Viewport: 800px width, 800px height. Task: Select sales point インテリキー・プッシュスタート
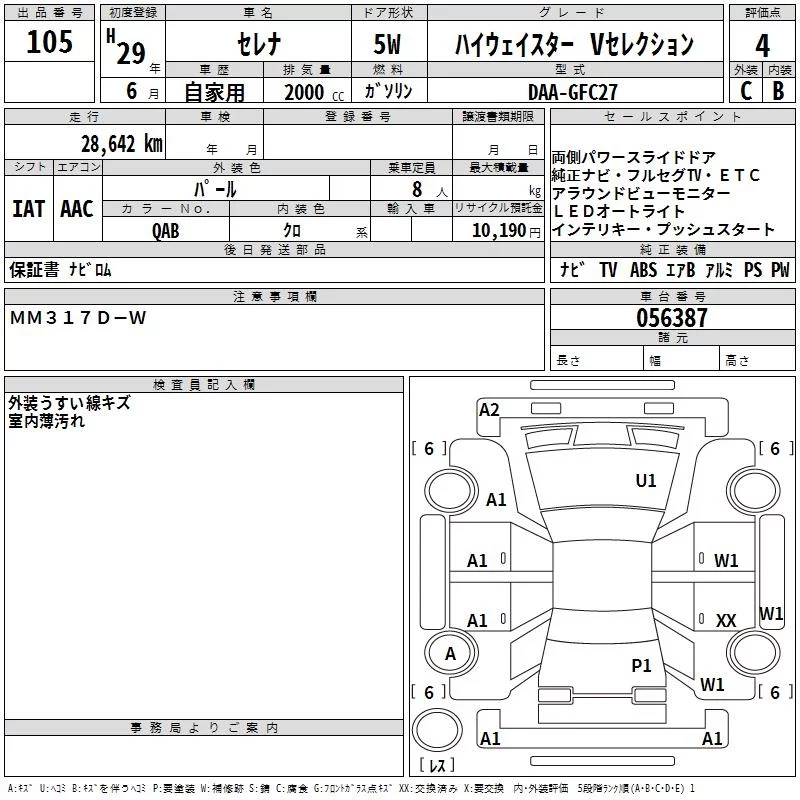[x=663, y=229]
